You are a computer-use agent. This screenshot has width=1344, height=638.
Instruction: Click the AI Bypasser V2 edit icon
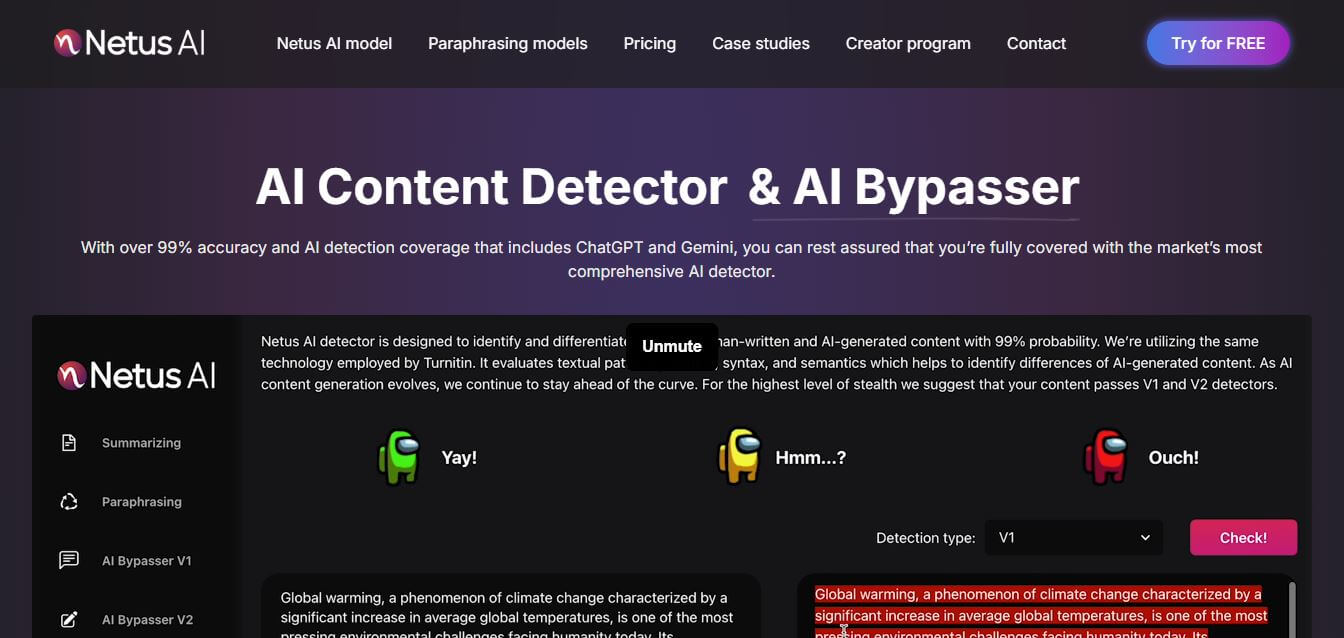(69, 620)
